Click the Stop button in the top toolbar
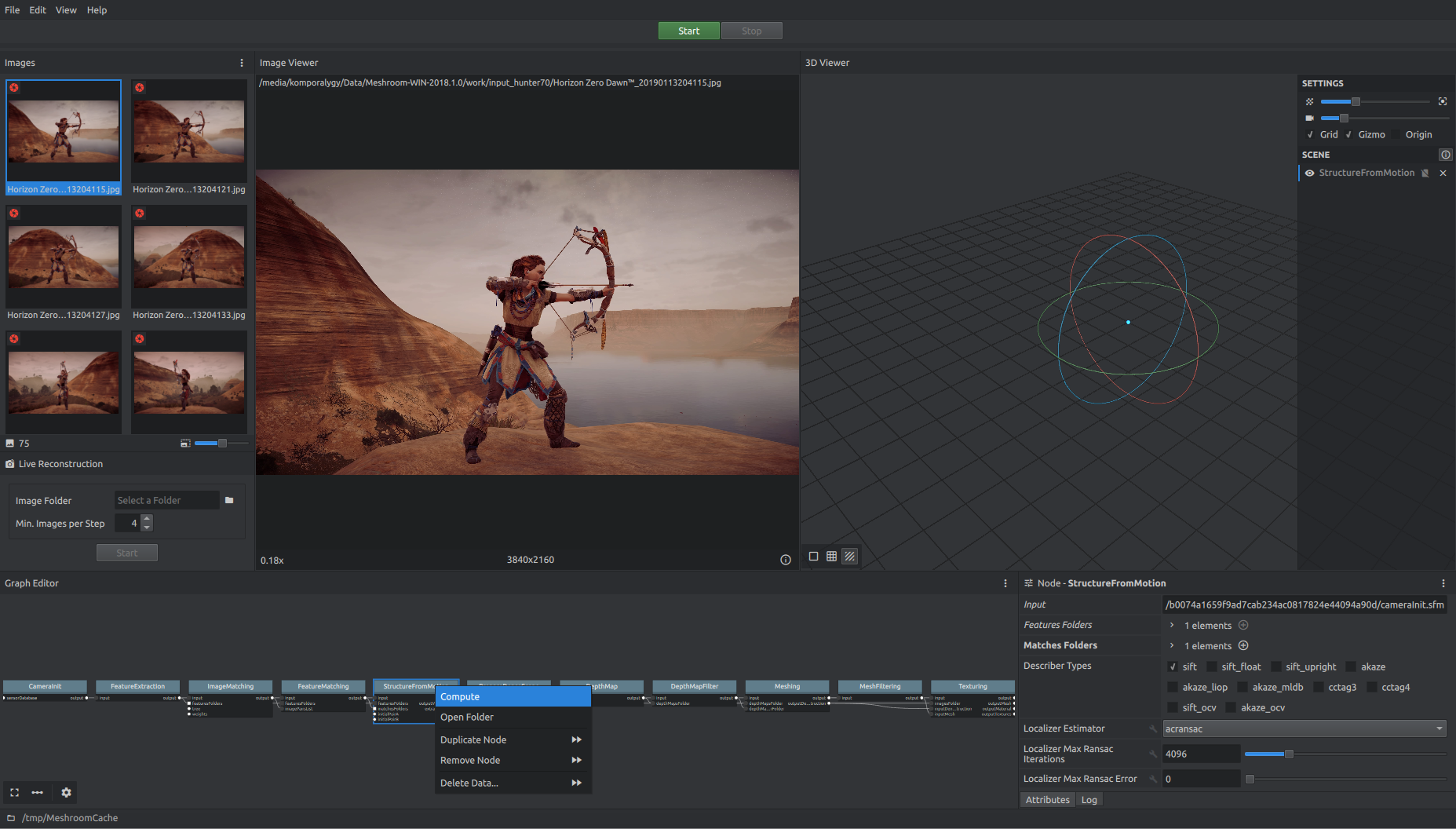This screenshot has height=829, width=1456. [751, 31]
